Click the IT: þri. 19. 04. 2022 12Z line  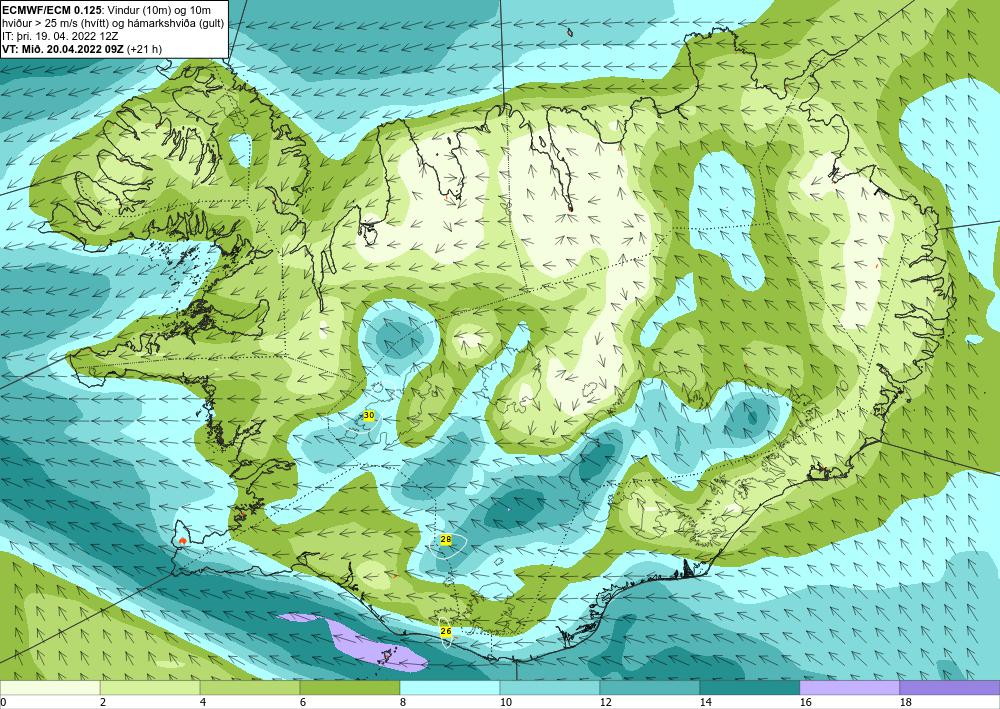tap(60, 36)
